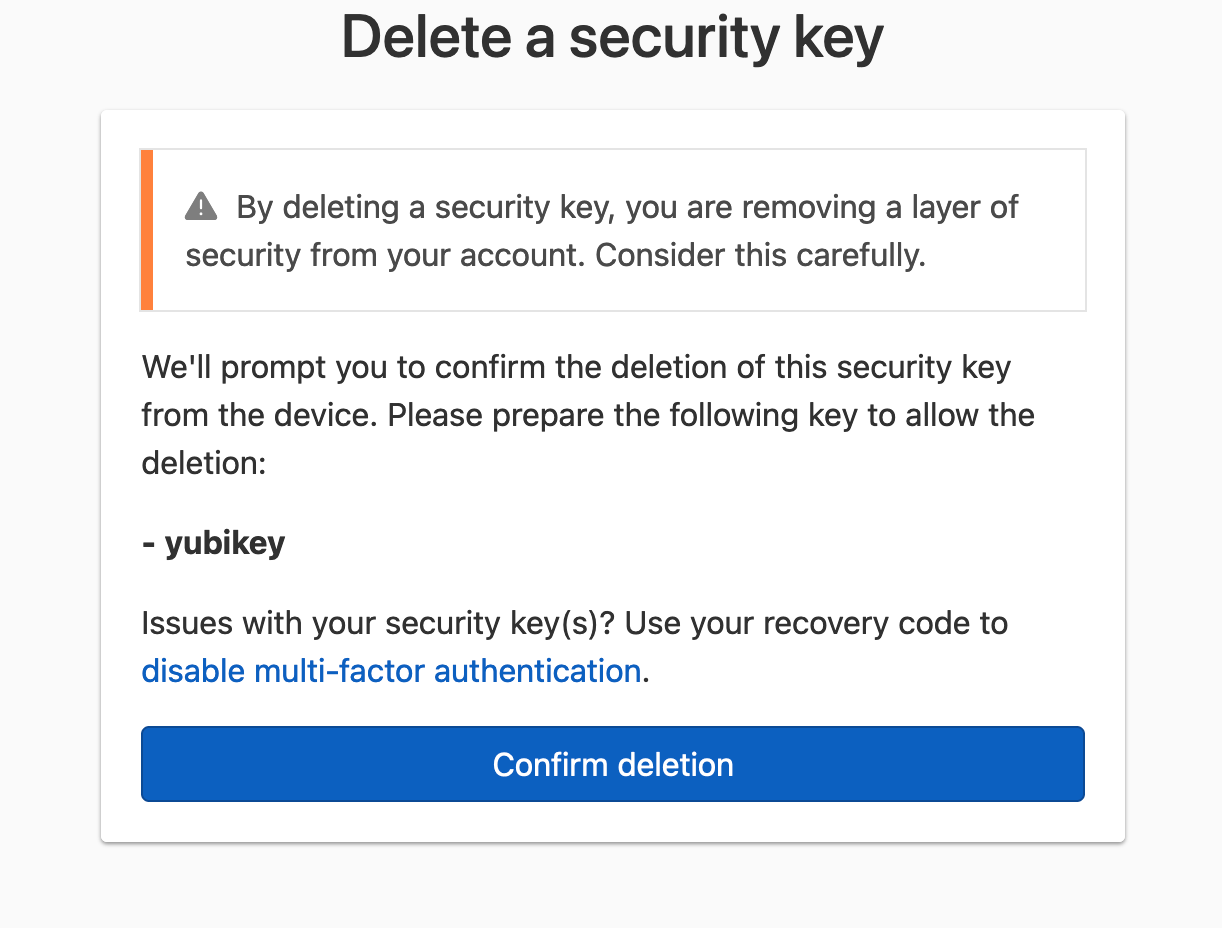Click the orange accent bar on the banner
Screen dimensions: 1222x928
coord(146,230)
